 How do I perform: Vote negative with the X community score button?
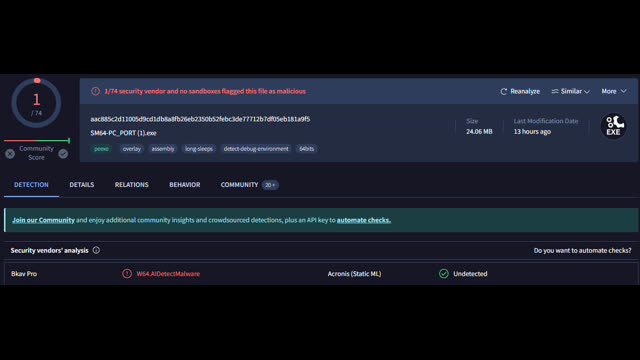[10, 153]
